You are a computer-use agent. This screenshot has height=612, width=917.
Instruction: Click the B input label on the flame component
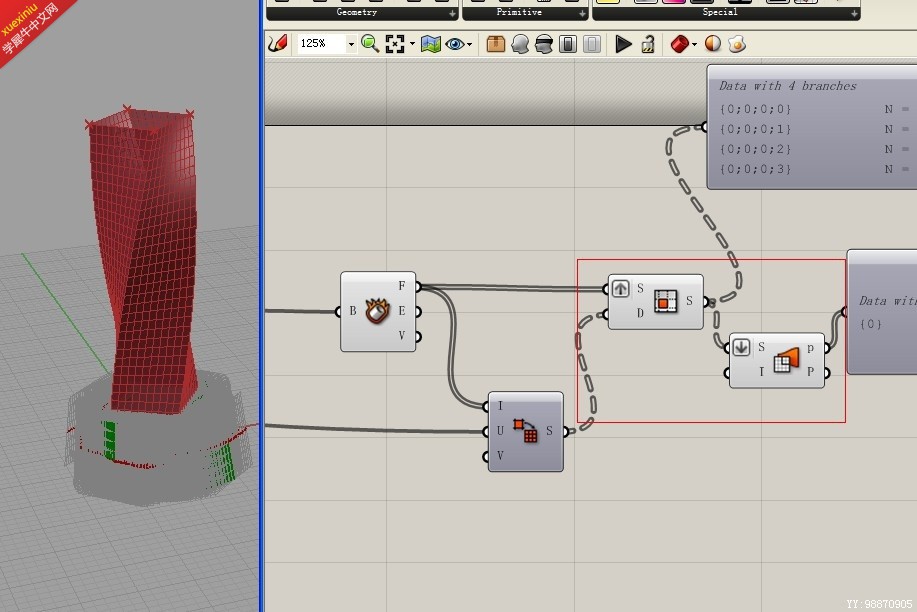(353, 311)
